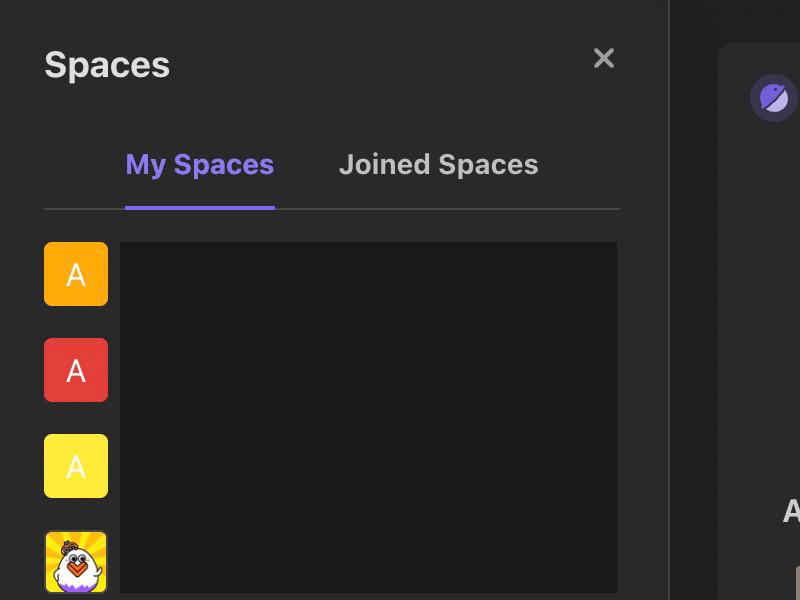800x600 pixels.
Task: Select the space entry beside the chicken avatar
Action: [368, 562]
